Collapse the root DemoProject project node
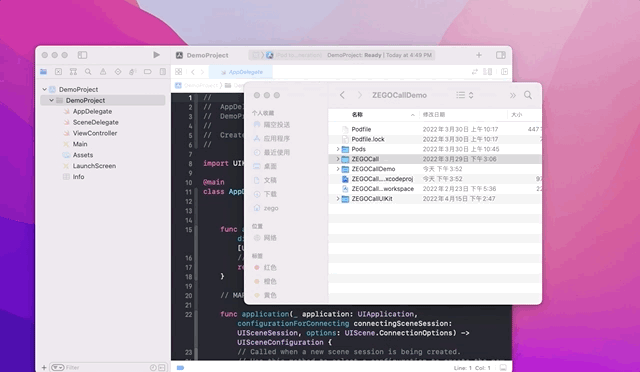Screen dimensions: 640x372 coord(44,89)
